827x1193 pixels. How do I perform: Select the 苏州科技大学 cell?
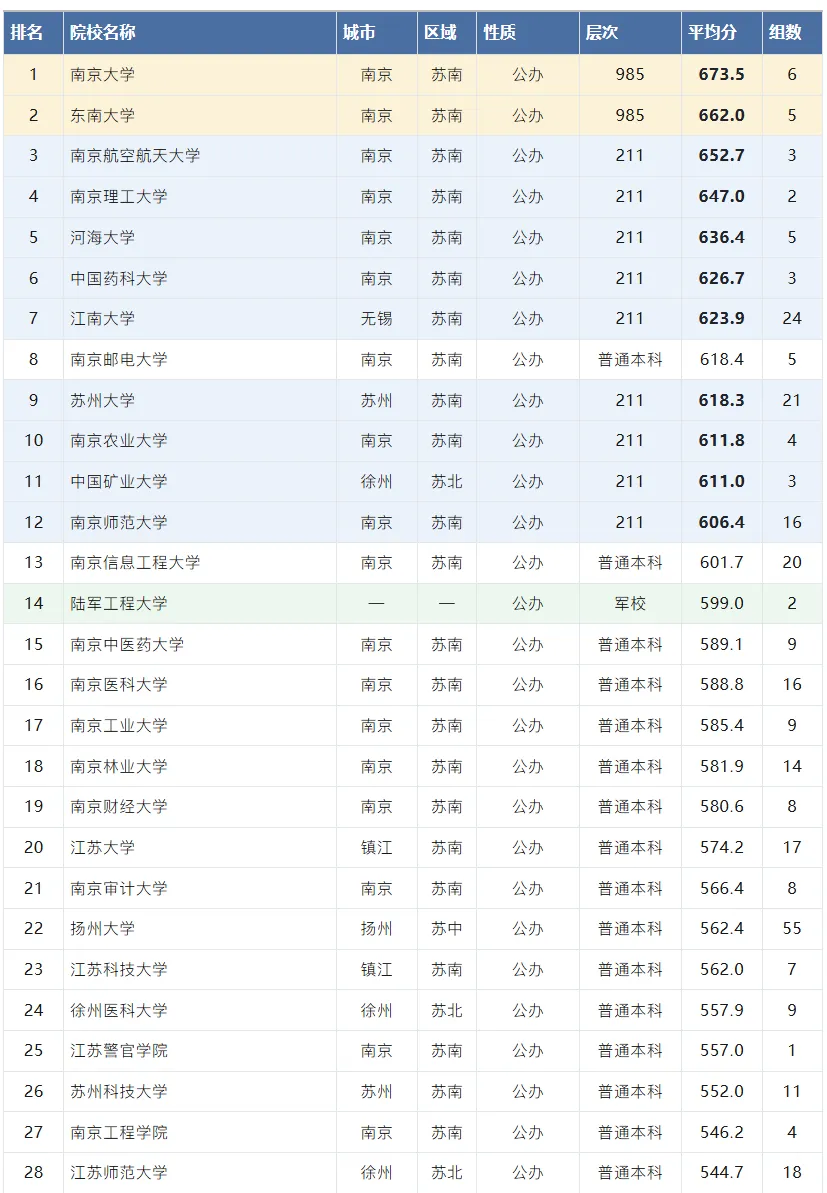[199, 1092]
